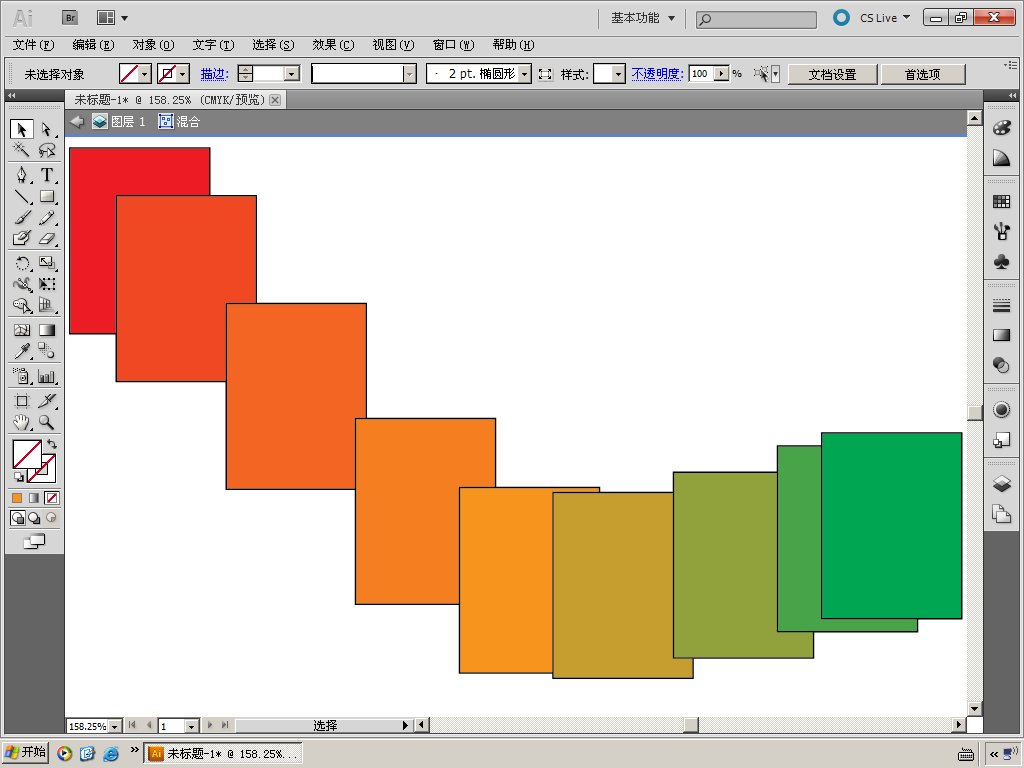1024x768 pixels.
Task: Select the Selection tool (black arrow)
Action: [x=22, y=129]
